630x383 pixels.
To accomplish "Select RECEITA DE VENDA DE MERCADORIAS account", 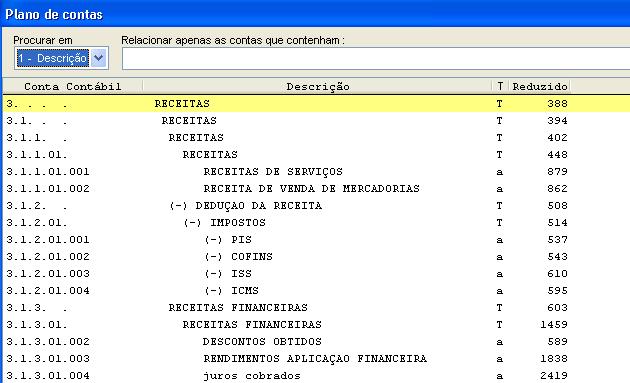I will tap(311, 188).
